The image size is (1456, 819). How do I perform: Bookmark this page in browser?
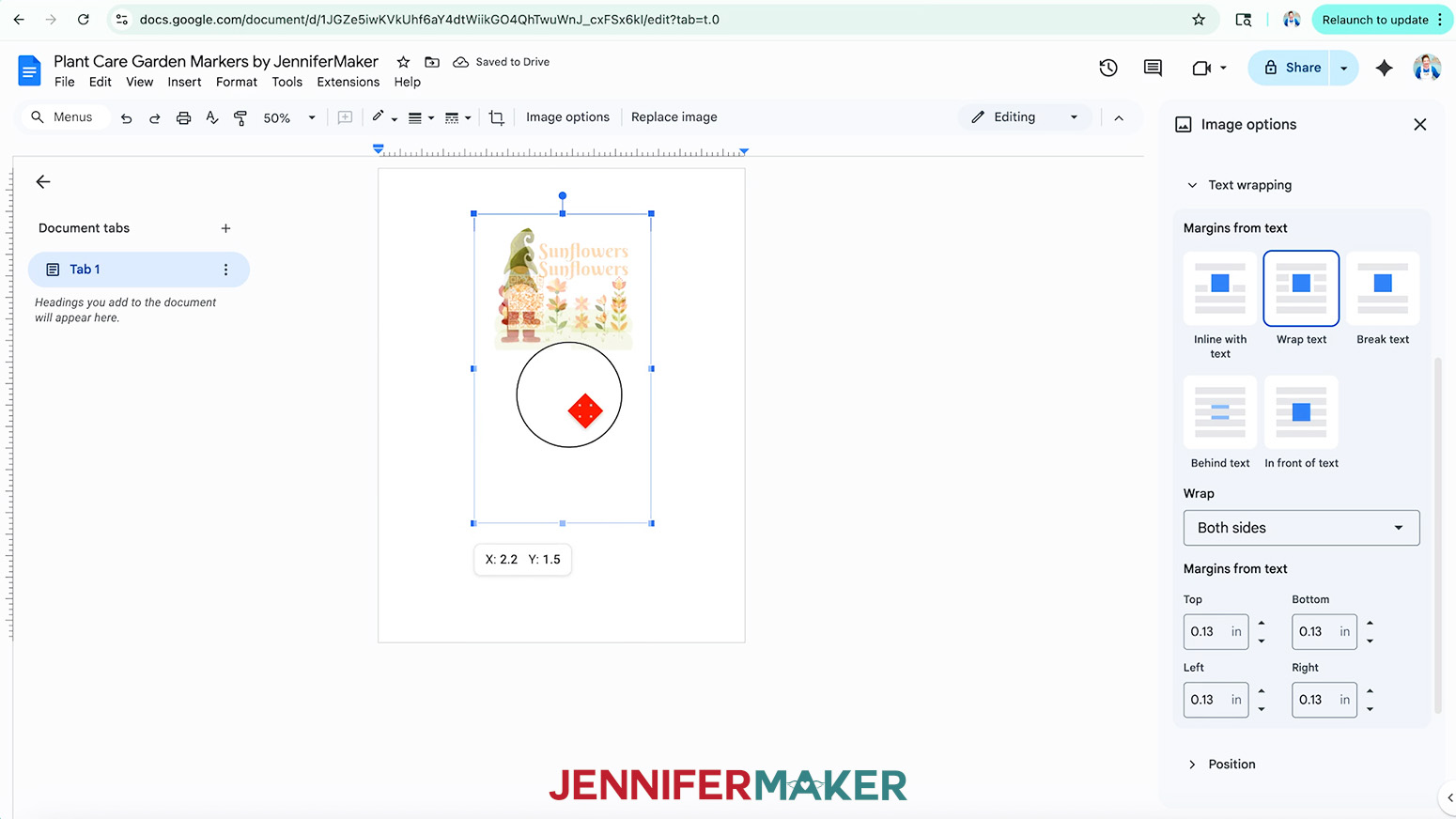1199,20
